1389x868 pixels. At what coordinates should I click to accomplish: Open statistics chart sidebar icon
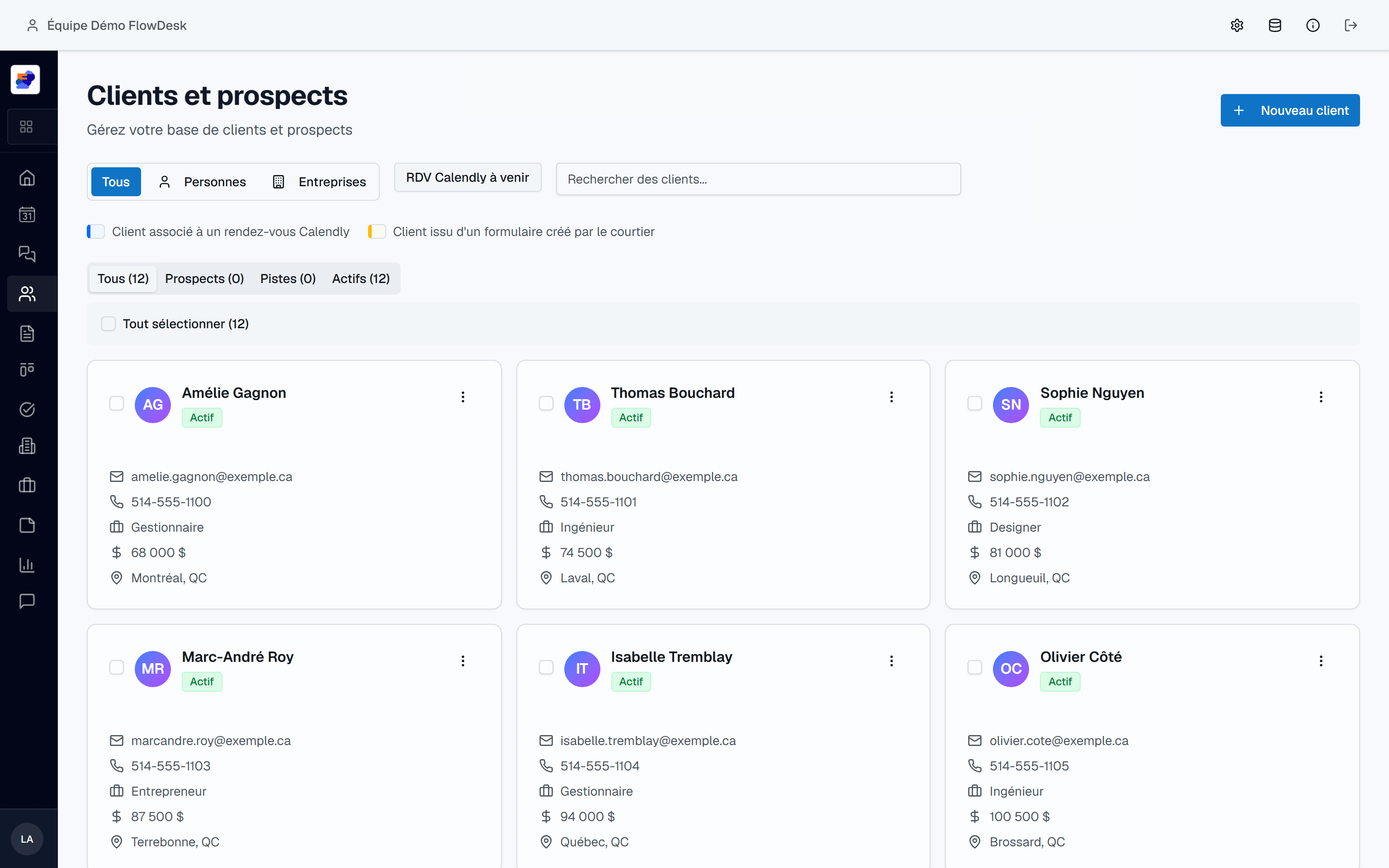pyautogui.click(x=27, y=565)
